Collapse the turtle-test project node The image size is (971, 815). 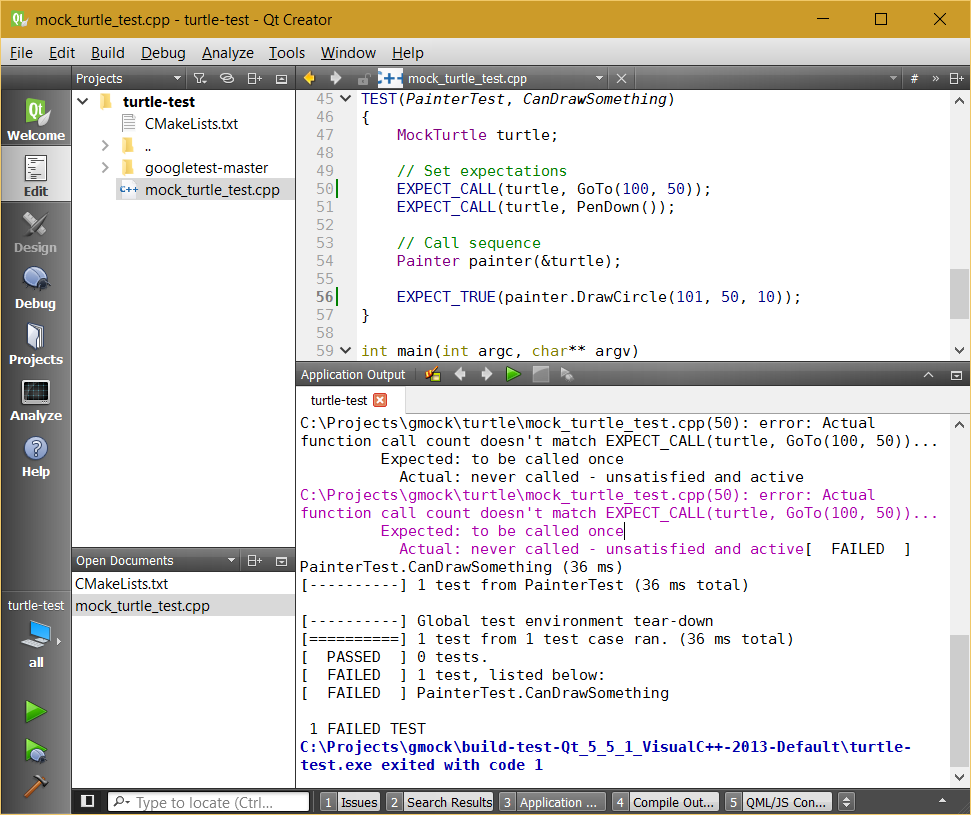click(x=83, y=101)
